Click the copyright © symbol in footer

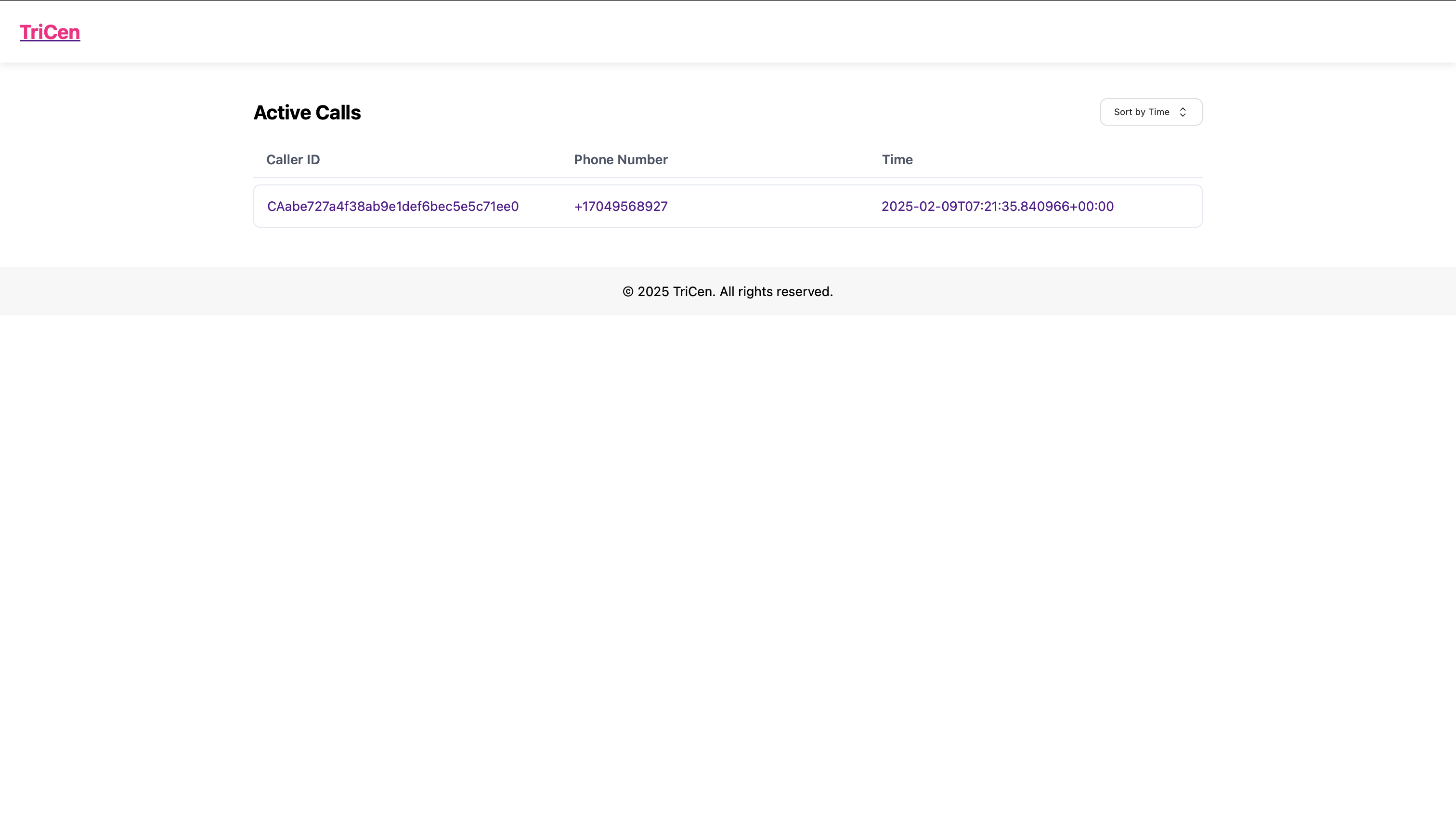click(627, 292)
